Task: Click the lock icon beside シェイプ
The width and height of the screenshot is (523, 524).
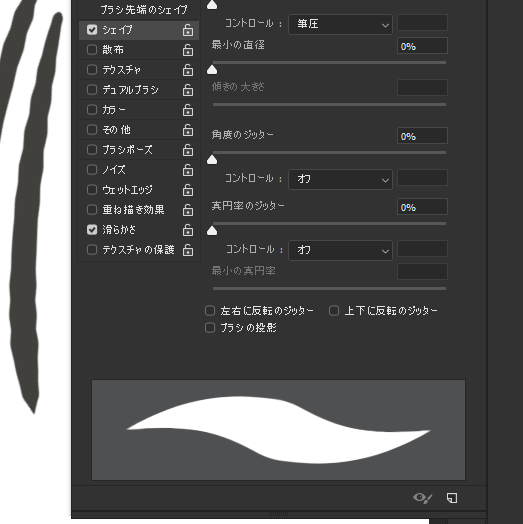Action: coord(188,30)
